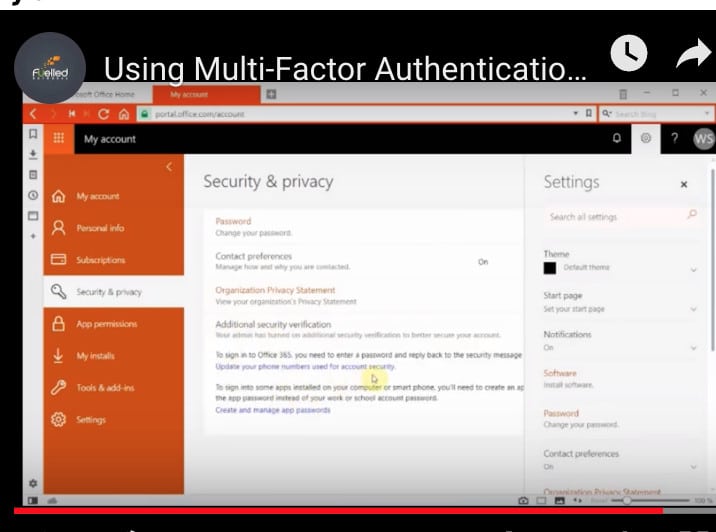Click Create and manage app passwords
716x532 pixels.
click(x=273, y=410)
